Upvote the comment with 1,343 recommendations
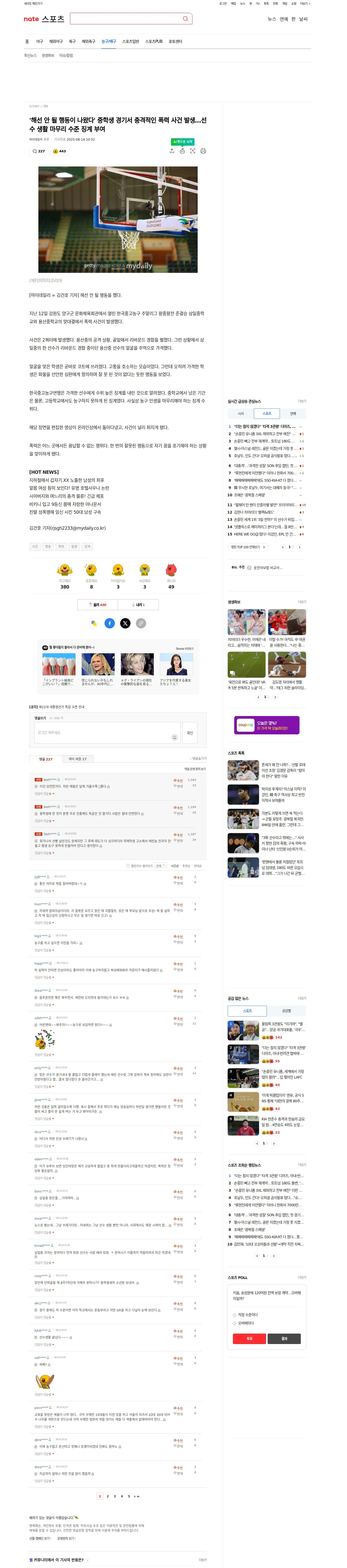The width and height of the screenshot is (347, 1568). pyautogui.click(x=178, y=780)
